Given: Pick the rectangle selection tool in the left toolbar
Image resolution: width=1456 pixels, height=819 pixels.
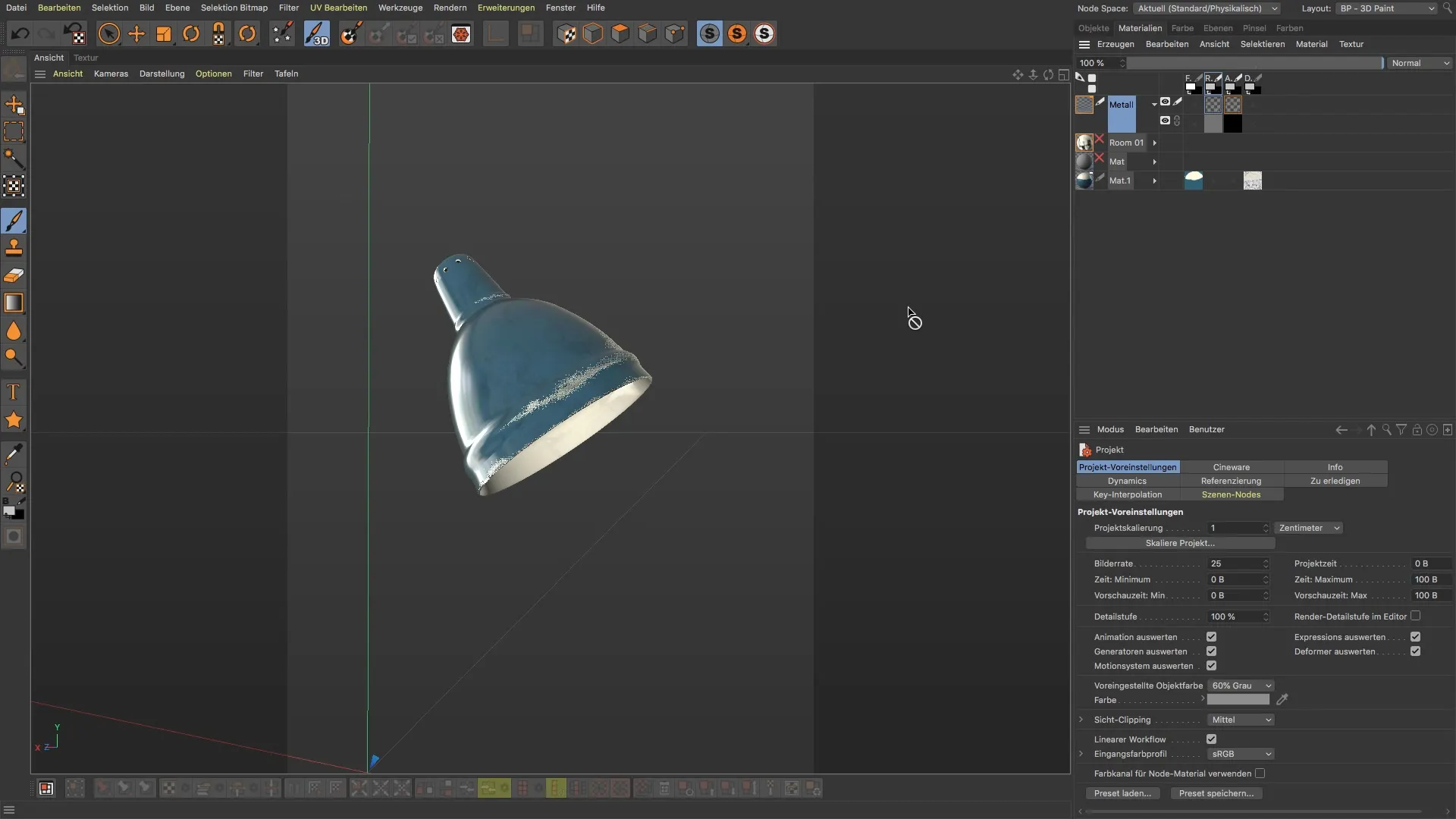Looking at the screenshot, I should pyautogui.click(x=14, y=132).
